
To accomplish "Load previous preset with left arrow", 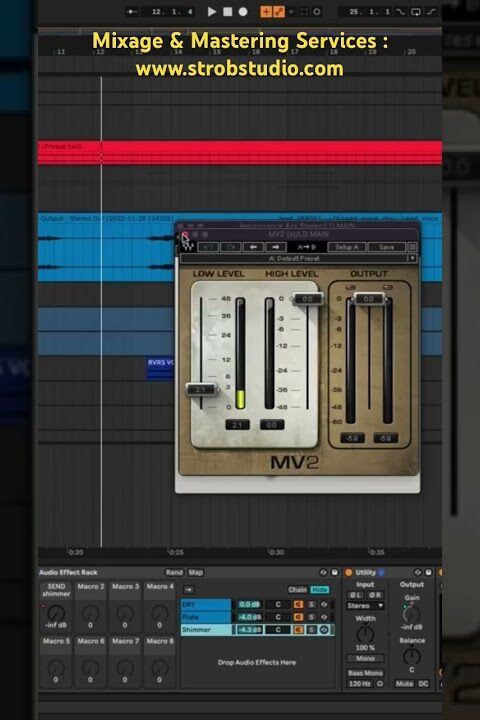I will pyautogui.click(x=253, y=247).
